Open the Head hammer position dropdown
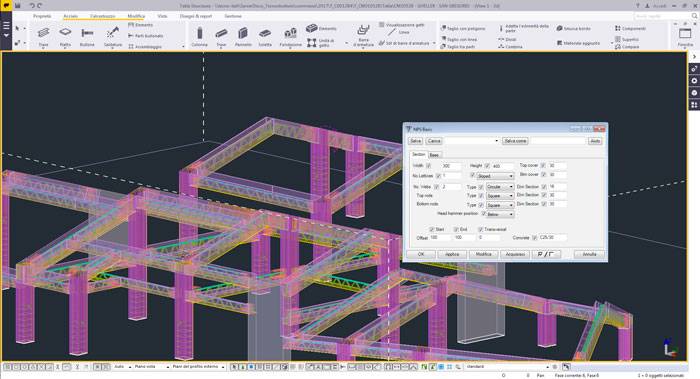 pos(500,214)
